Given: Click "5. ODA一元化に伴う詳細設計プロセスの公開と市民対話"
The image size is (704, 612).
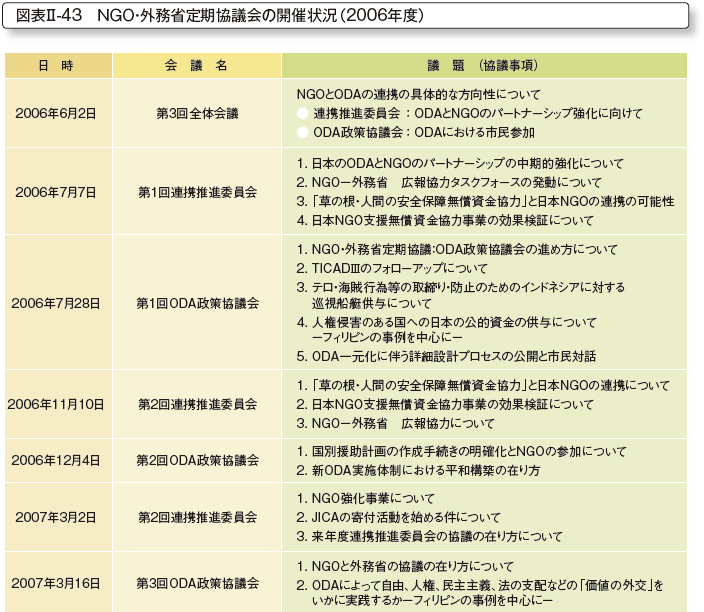Looking at the screenshot, I should coord(446,357).
